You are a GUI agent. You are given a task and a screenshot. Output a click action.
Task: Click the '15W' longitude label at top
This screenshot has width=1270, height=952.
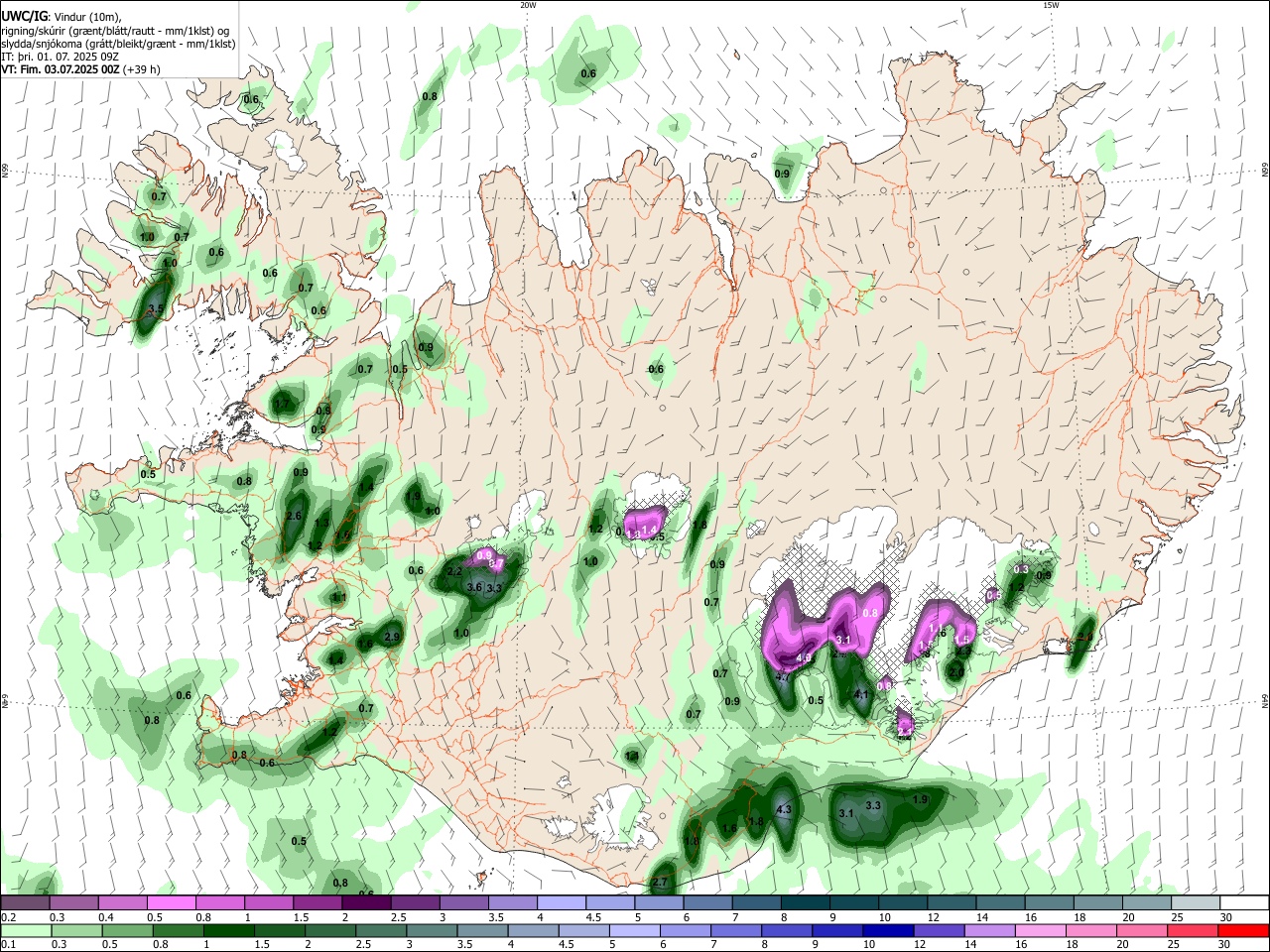(x=1051, y=5)
